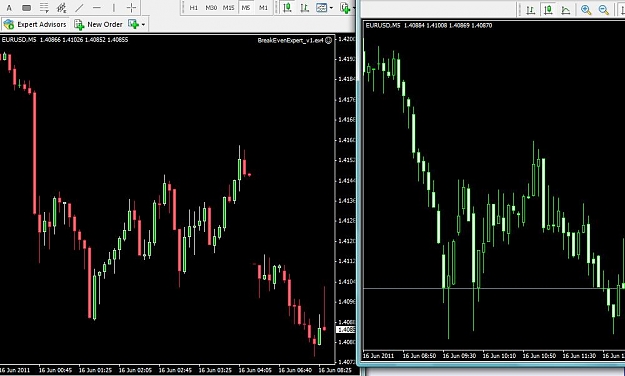Select the active M5 timeframe button
This screenshot has width=625, height=376.
pos(246,8)
